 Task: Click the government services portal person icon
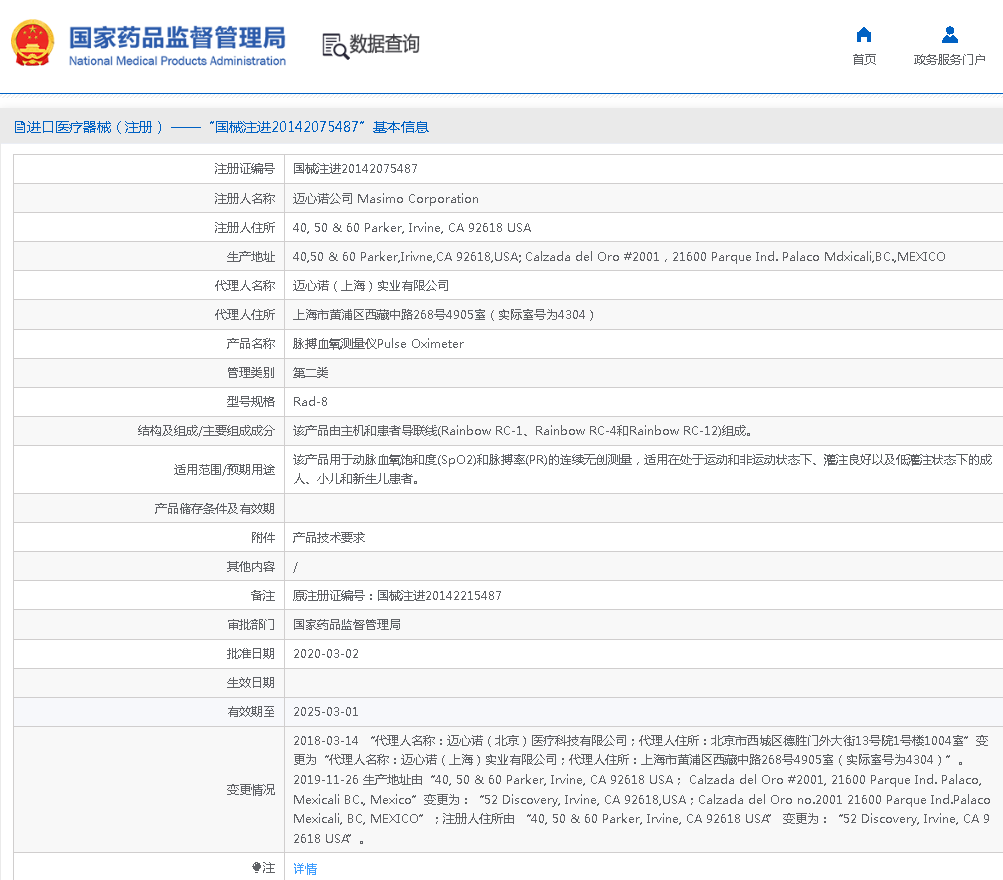point(949,35)
